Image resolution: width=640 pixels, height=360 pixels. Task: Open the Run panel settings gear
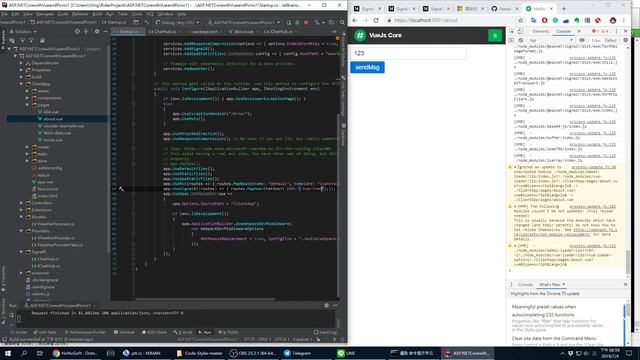tap(326, 305)
